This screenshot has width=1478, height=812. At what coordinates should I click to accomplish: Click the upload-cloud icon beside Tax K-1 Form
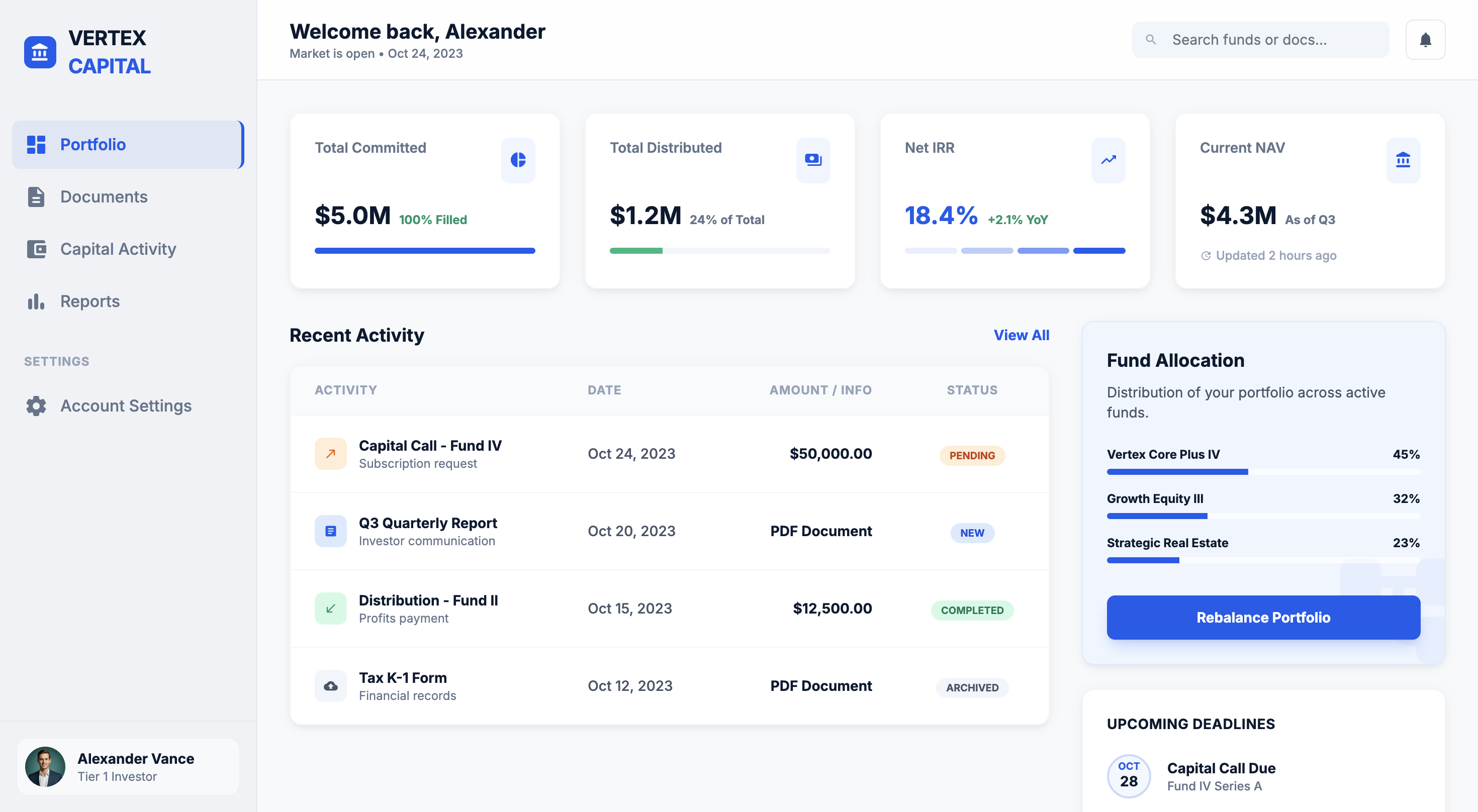330,685
